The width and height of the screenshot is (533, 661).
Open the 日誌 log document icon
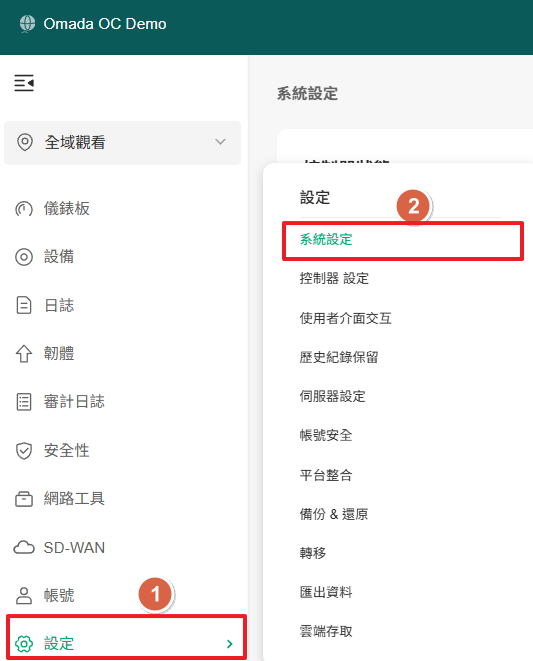click(x=24, y=305)
